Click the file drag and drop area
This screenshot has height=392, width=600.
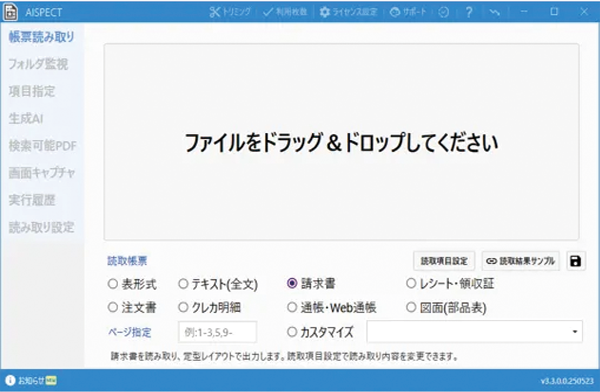(341, 142)
